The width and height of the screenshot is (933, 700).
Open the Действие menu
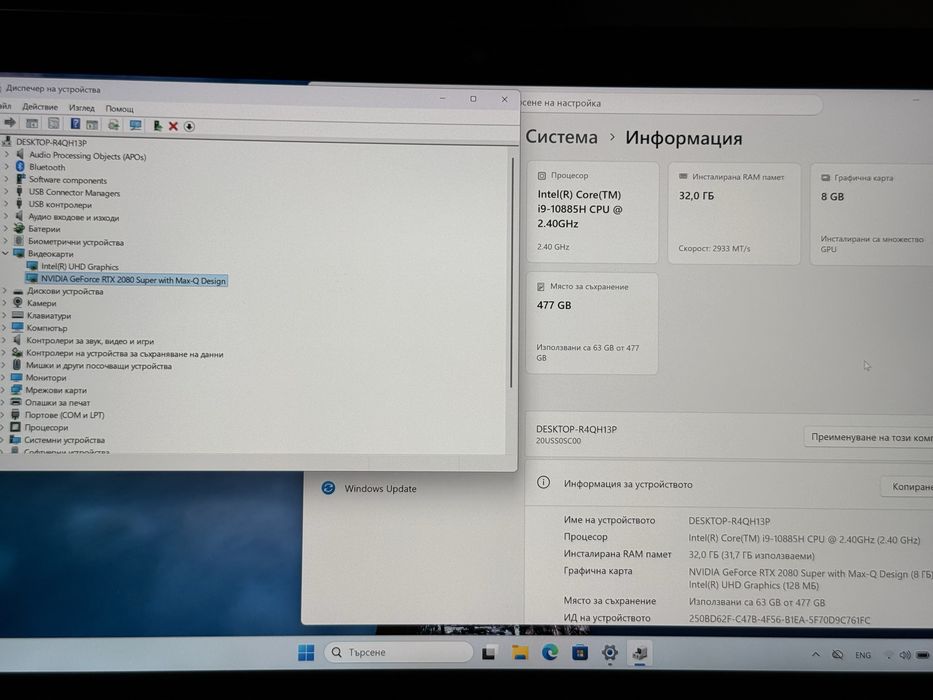point(40,107)
